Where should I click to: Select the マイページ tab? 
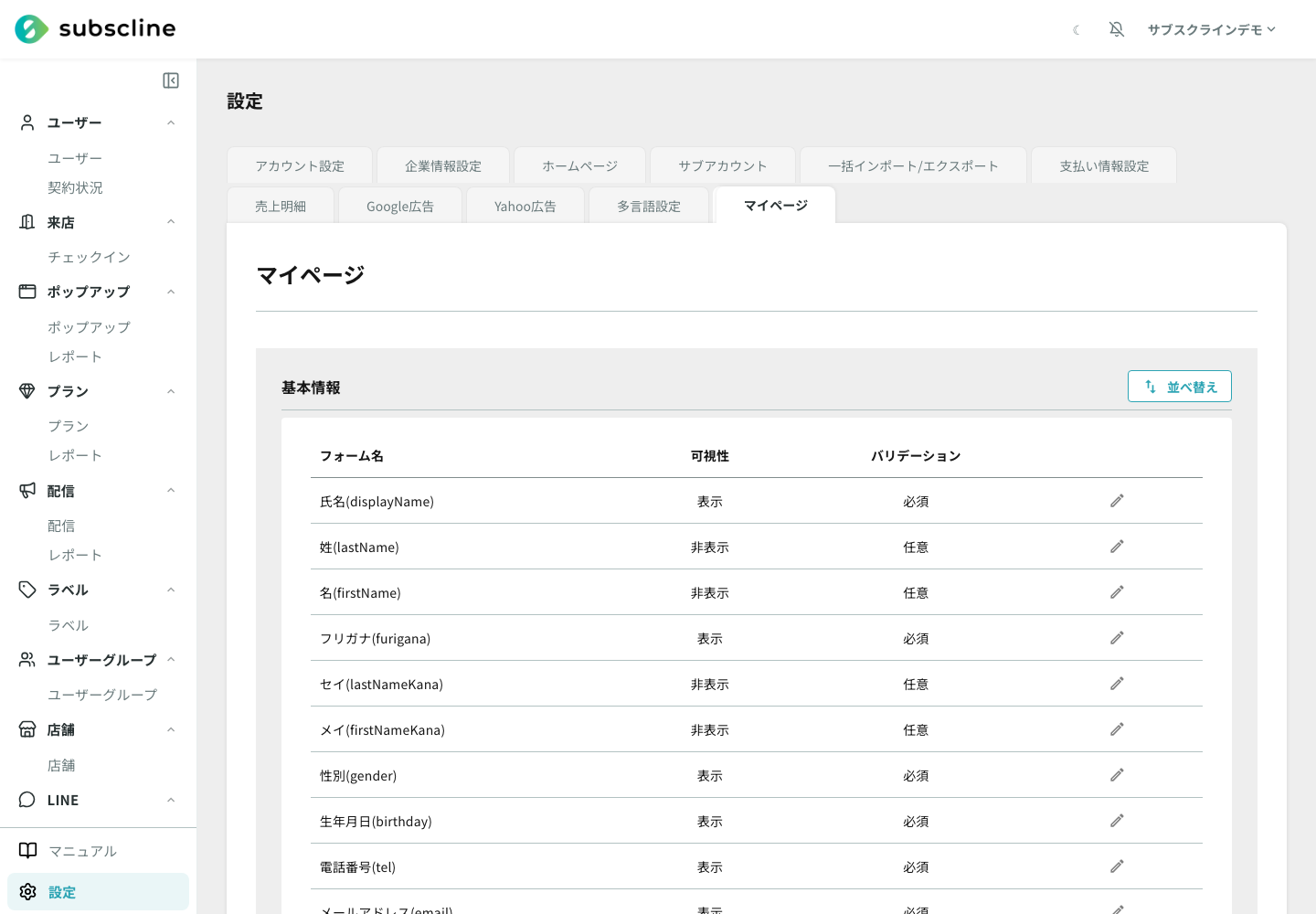[x=775, y=205]
